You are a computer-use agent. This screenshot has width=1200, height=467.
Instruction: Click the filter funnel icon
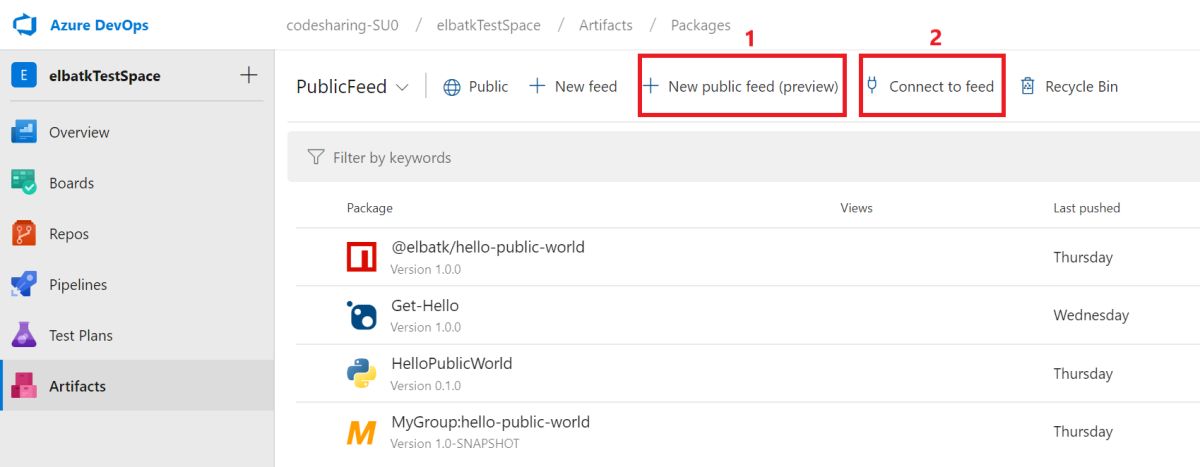tap(316, 157)
